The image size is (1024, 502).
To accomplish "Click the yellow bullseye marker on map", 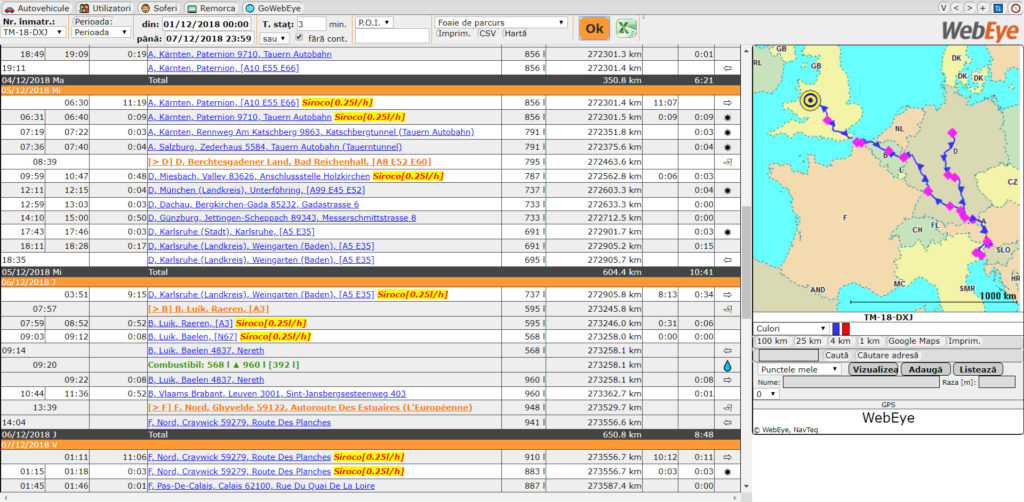I will pos(811,100).
